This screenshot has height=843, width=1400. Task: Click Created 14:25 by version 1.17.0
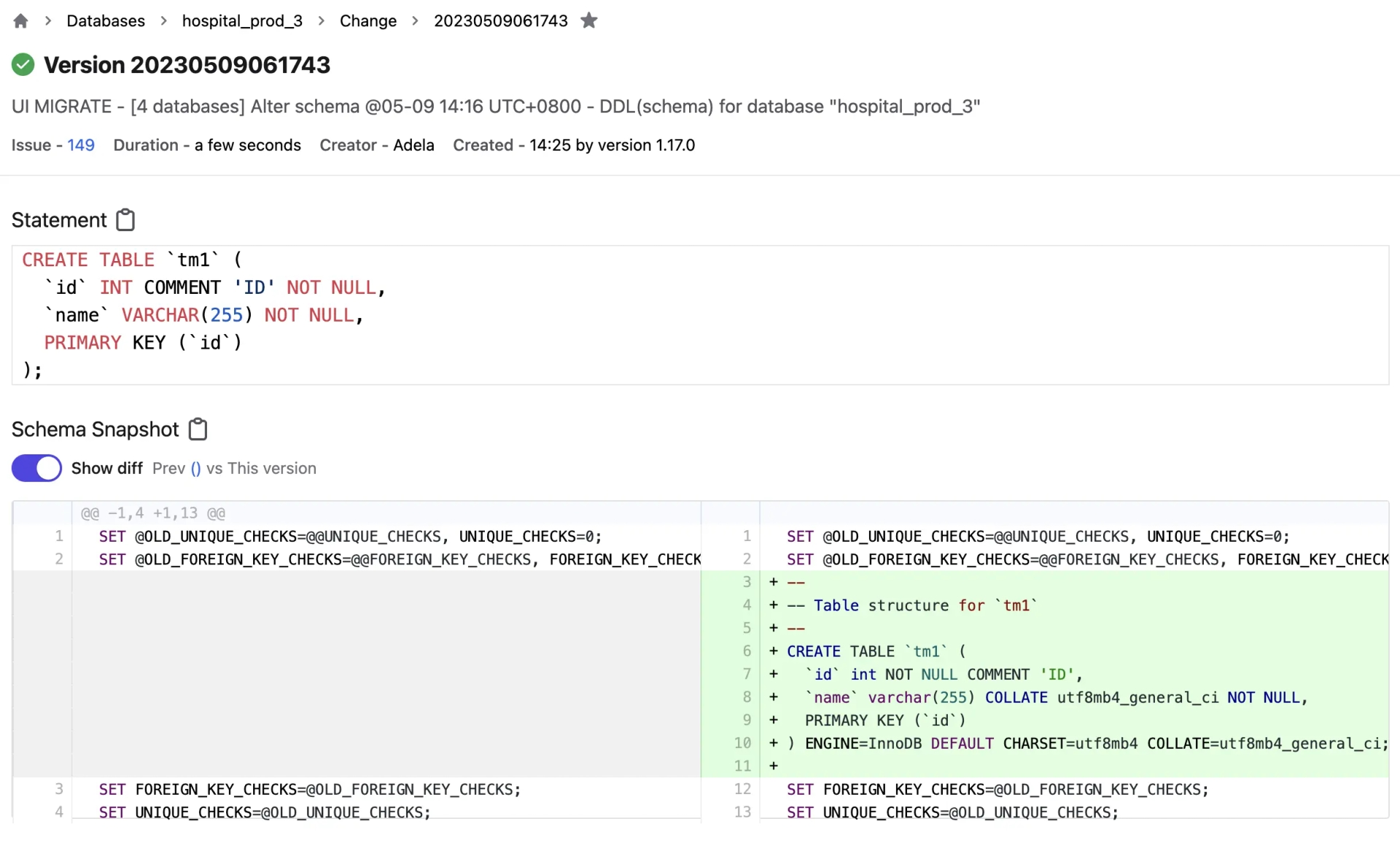pyautogui.click(x=574, y=145)
